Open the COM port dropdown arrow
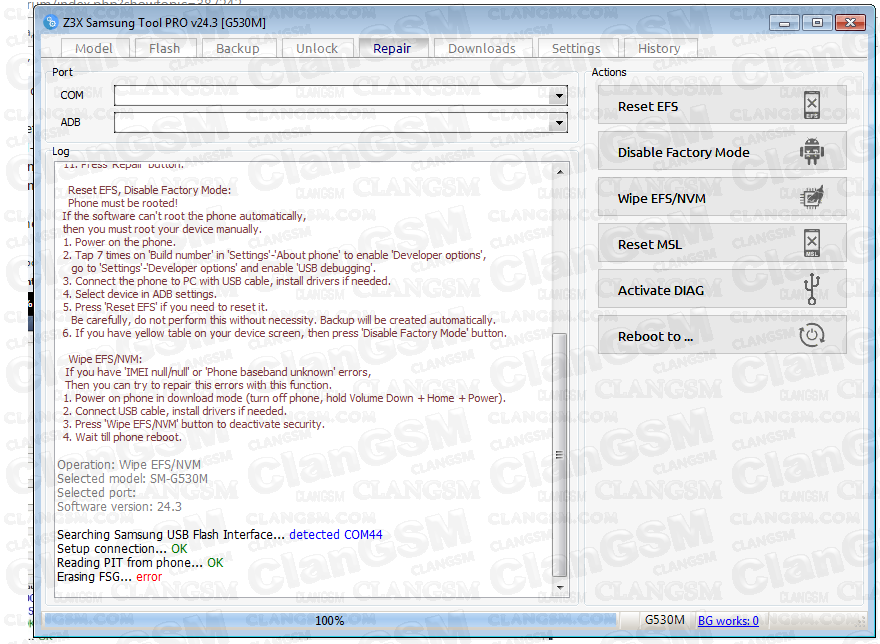880x644 pixels. (x=559, y=96)
